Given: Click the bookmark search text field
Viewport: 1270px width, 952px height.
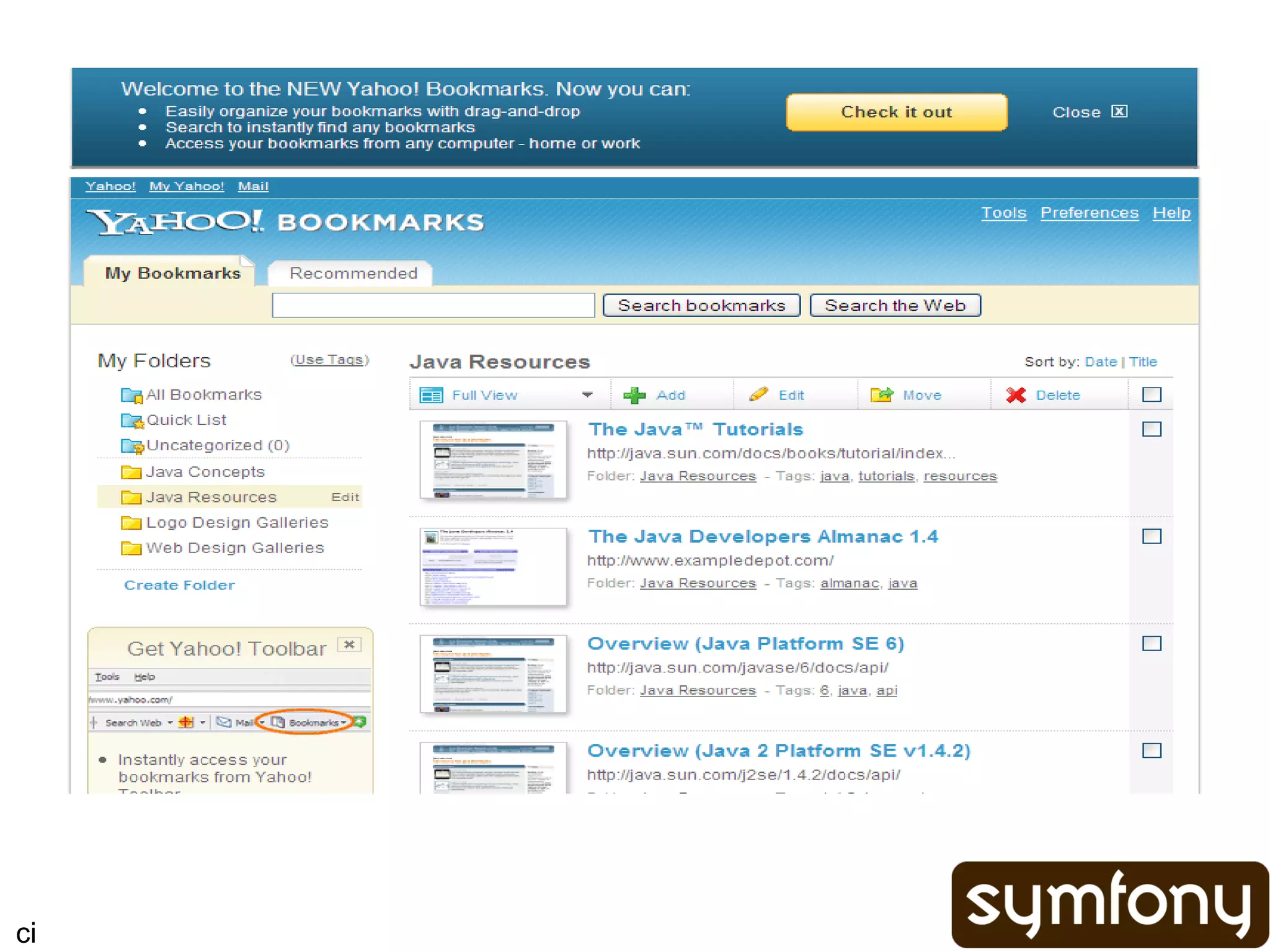Looking at the screenshot, I should (x=433, y=305).
